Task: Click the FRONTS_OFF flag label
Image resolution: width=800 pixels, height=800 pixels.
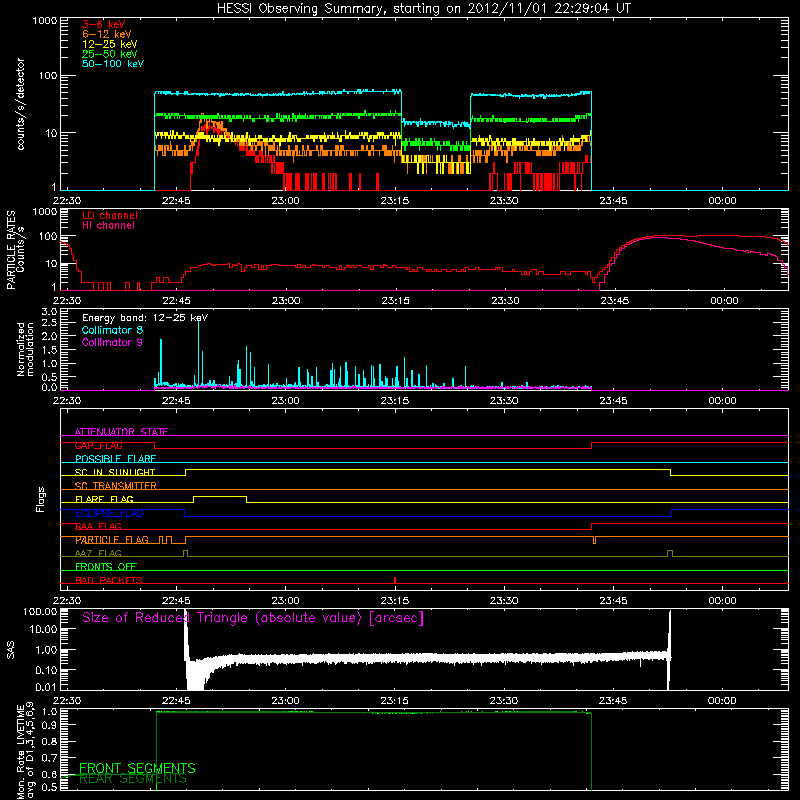Action: 106,567
